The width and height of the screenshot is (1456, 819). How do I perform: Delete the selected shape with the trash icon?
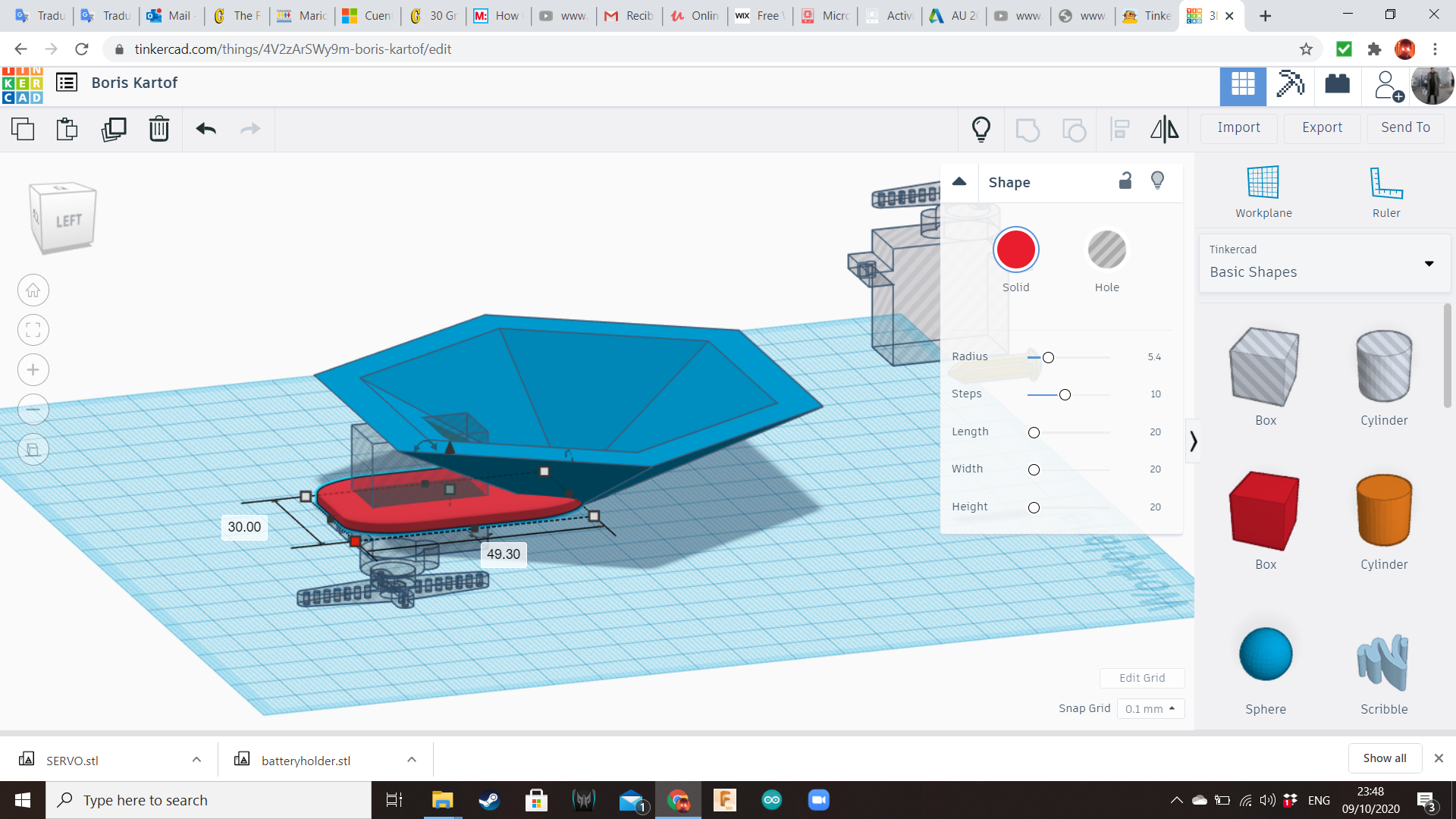point(159,129)
